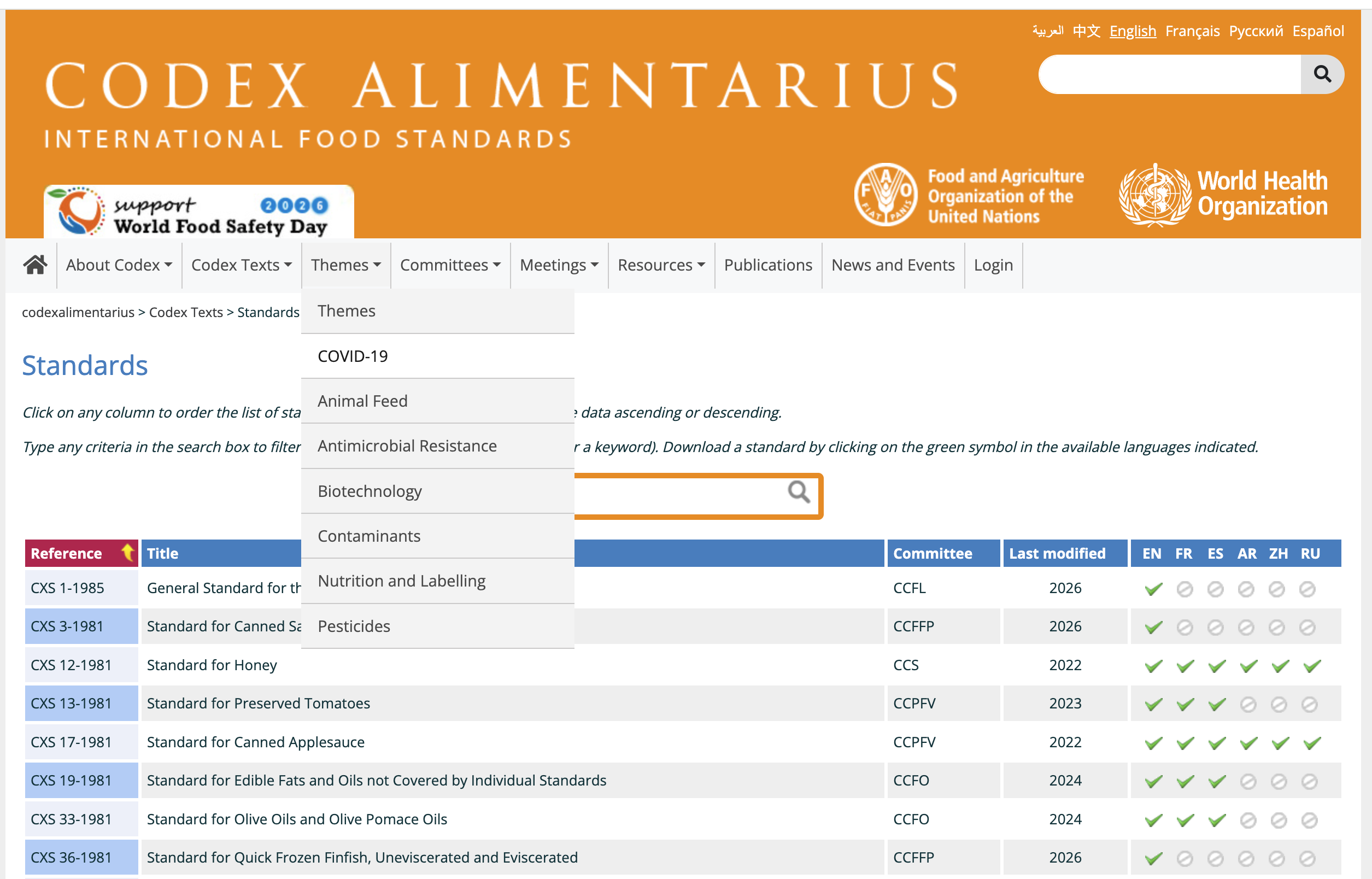Expand the About Codex dropdown
The image size is (1372, 879).
pos(119,265)
